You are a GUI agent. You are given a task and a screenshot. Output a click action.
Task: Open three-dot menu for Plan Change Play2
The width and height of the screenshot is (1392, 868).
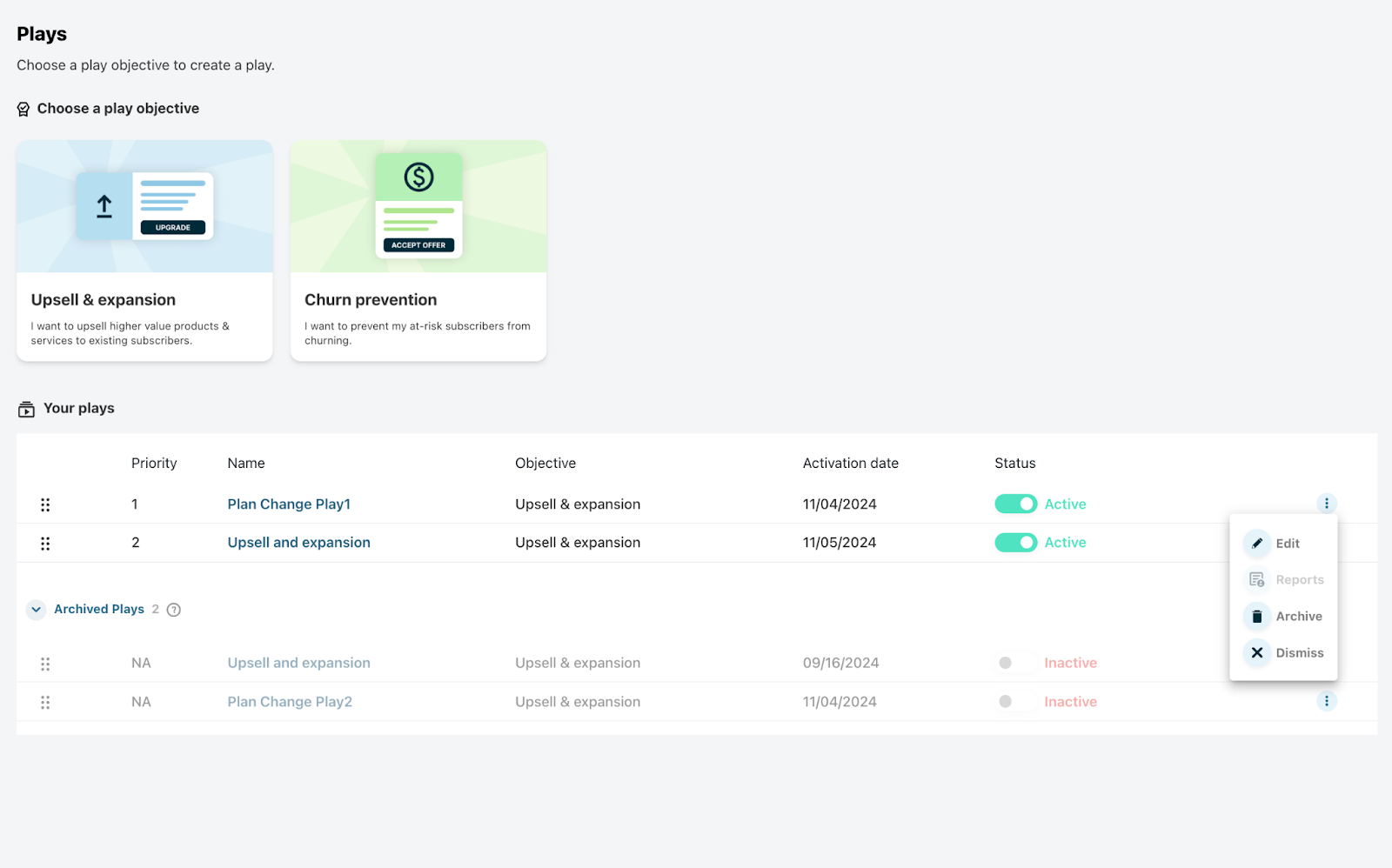[x=1326, y=701]
